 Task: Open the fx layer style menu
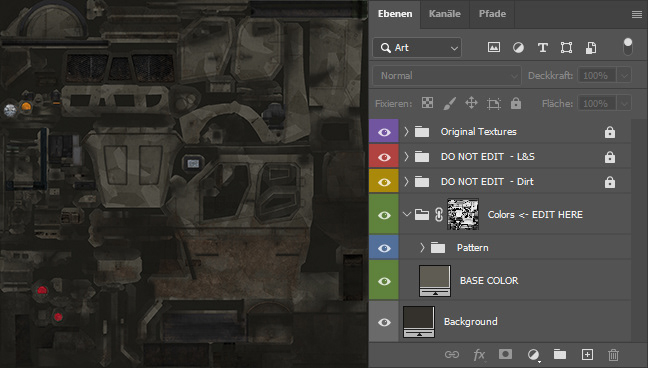[x=479, y=354]
